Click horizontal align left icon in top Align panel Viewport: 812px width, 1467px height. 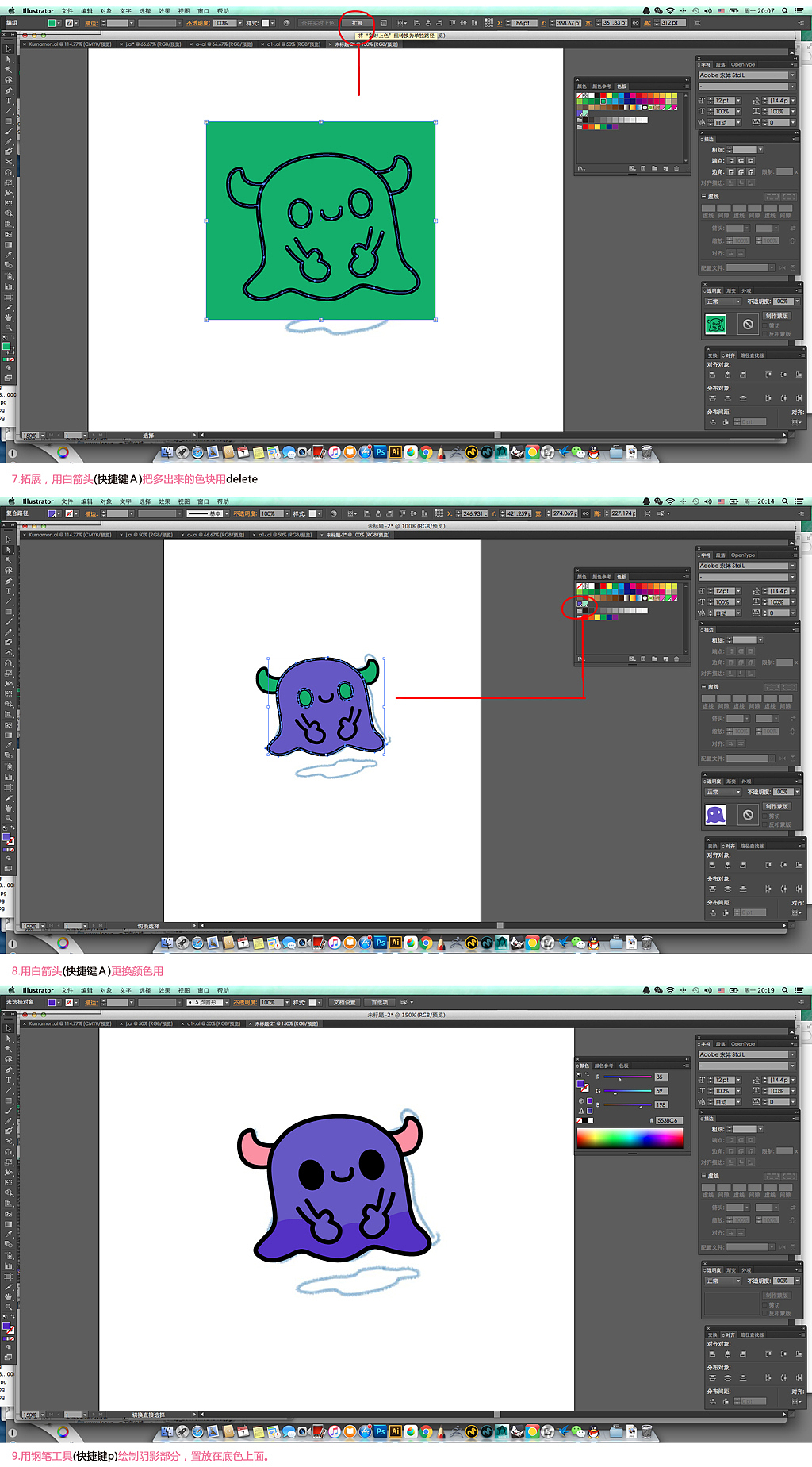[712, 374]
